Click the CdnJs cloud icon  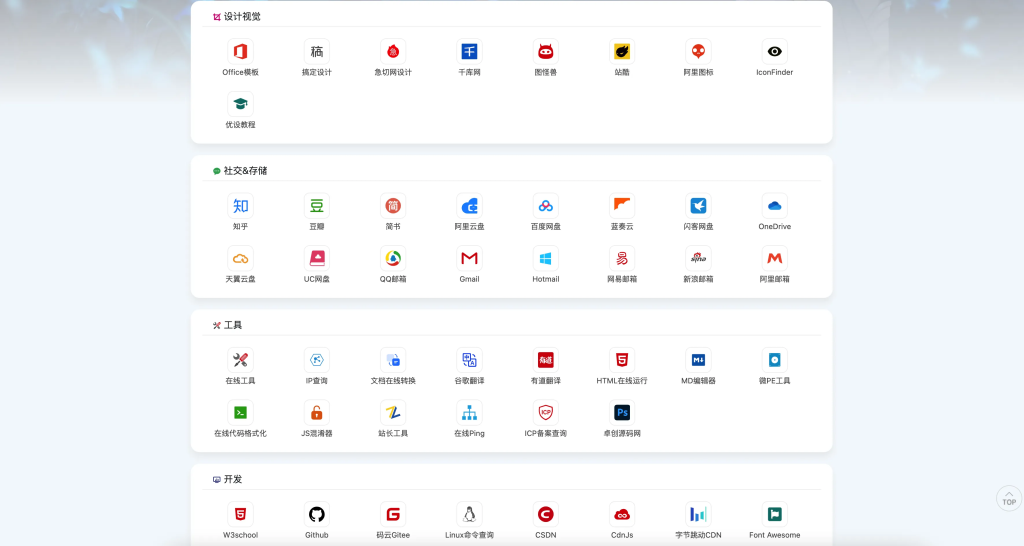(x=622, y=514)
